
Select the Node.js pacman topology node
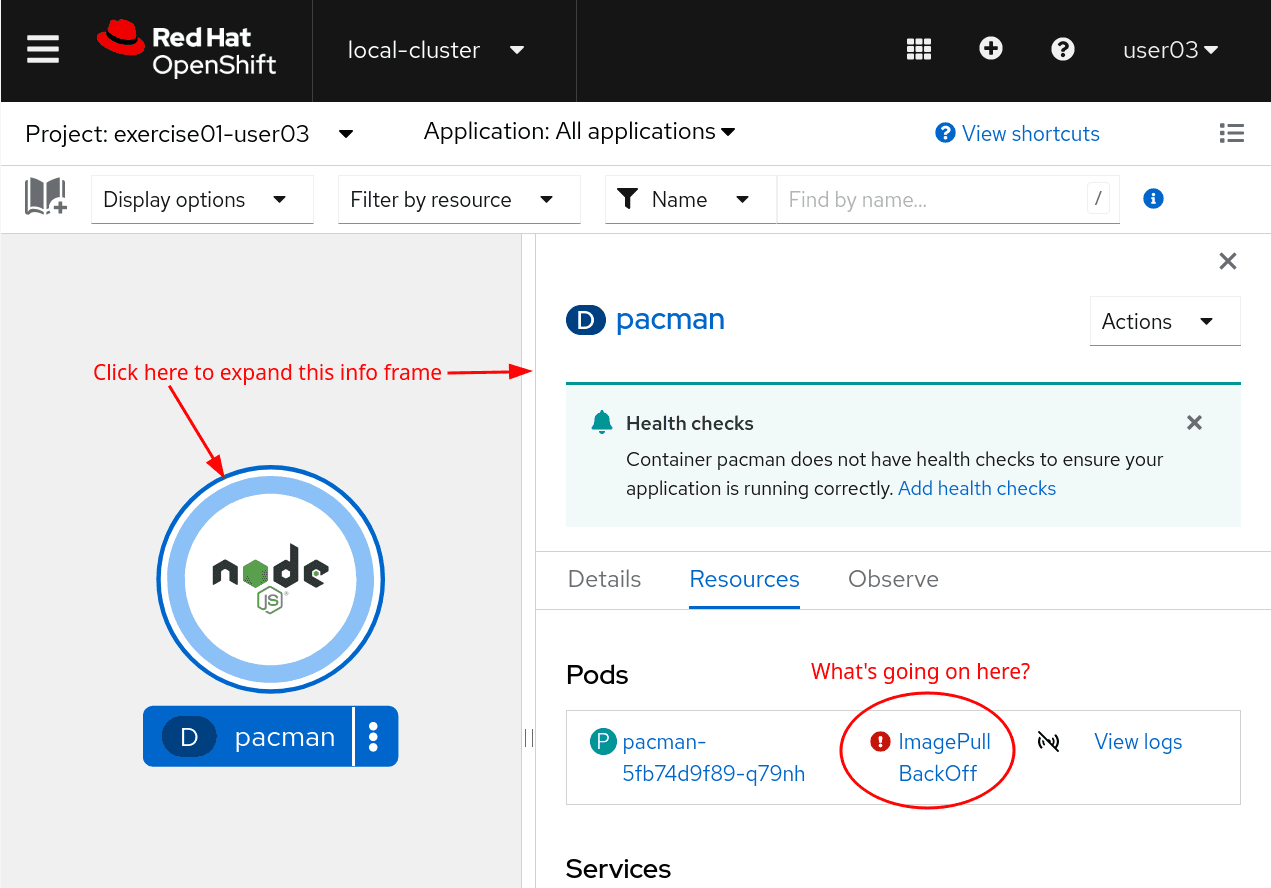point(271,579)
